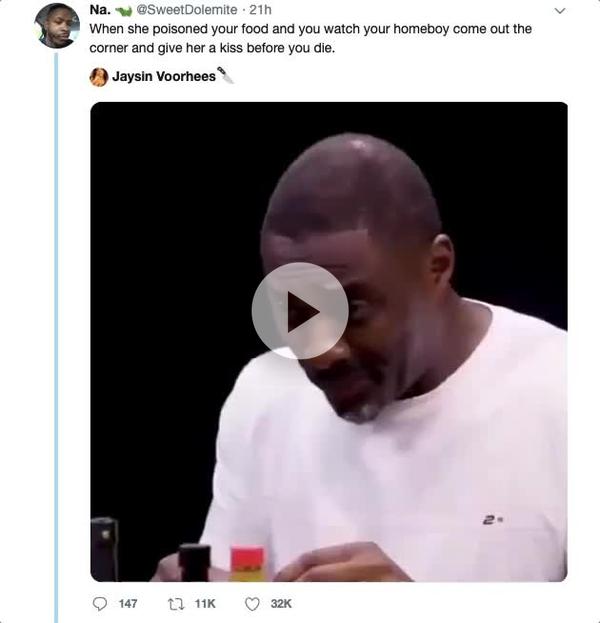Click Jaysin Voorhees's small avatar
Viewport: 600px width, 623px height.
coord(99,77)
